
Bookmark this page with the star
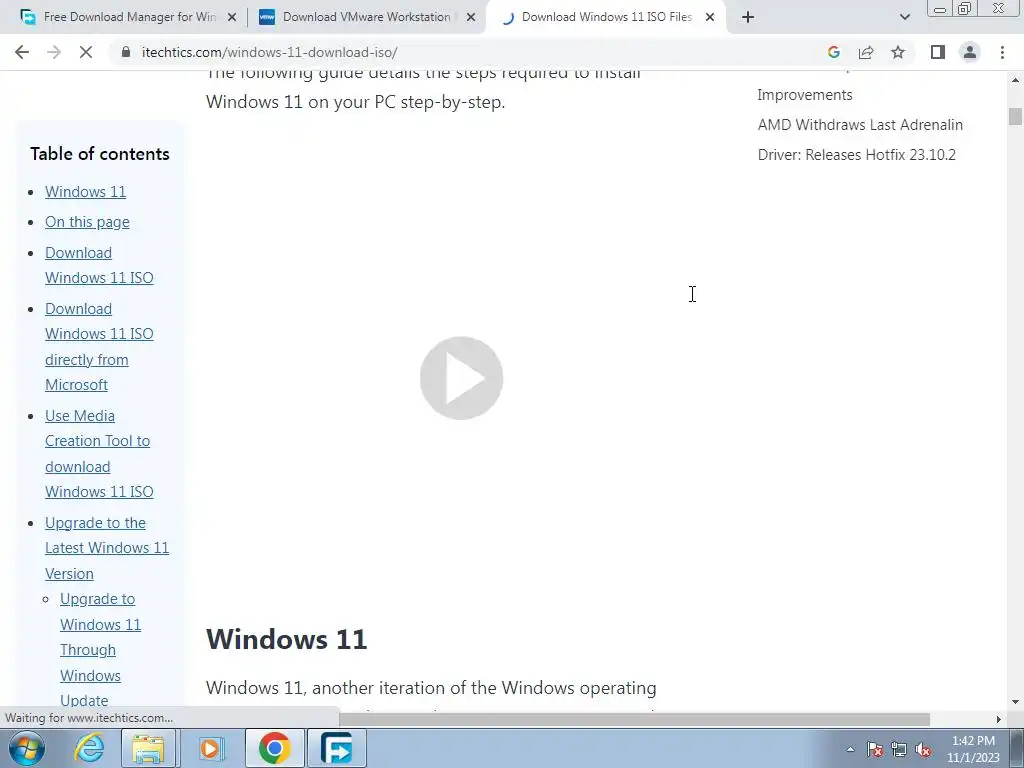898,52
